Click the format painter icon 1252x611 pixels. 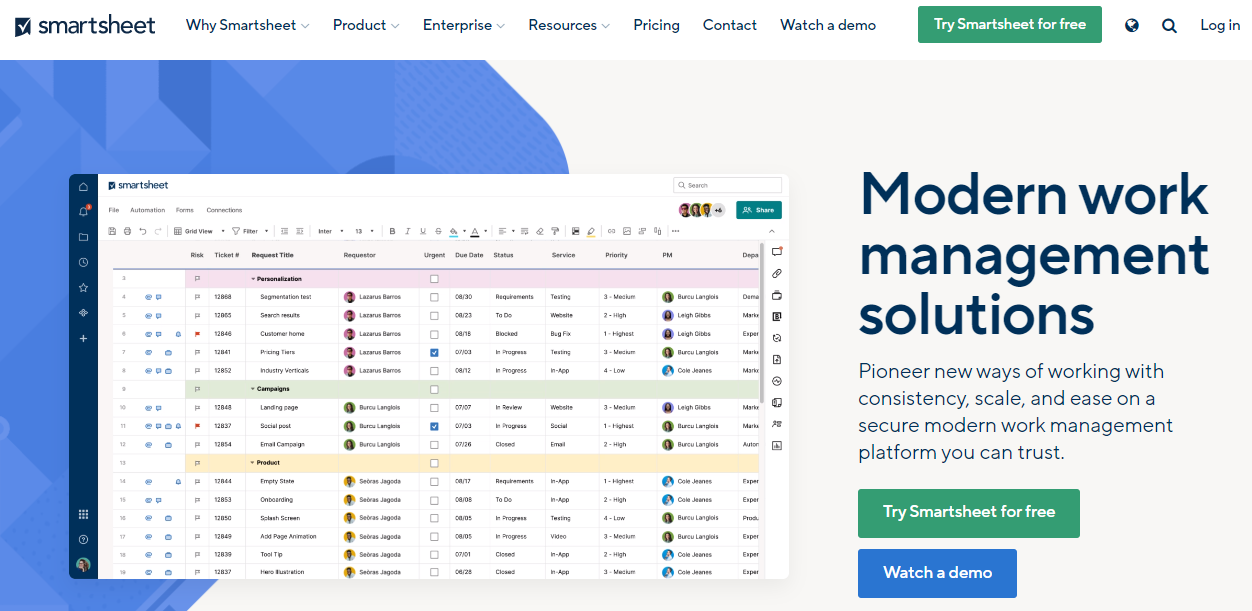(x=556, y=231)
